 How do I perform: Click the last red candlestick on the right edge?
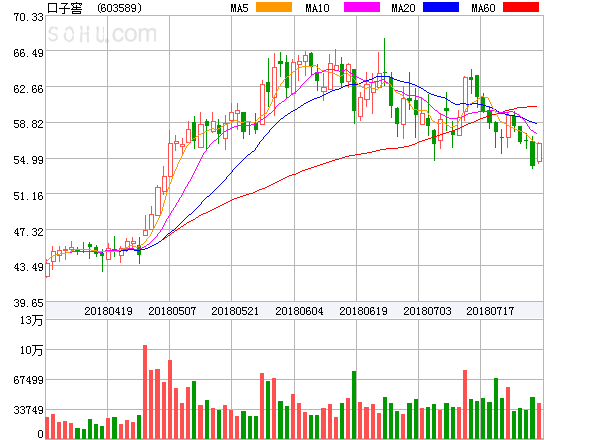[540, 153]
